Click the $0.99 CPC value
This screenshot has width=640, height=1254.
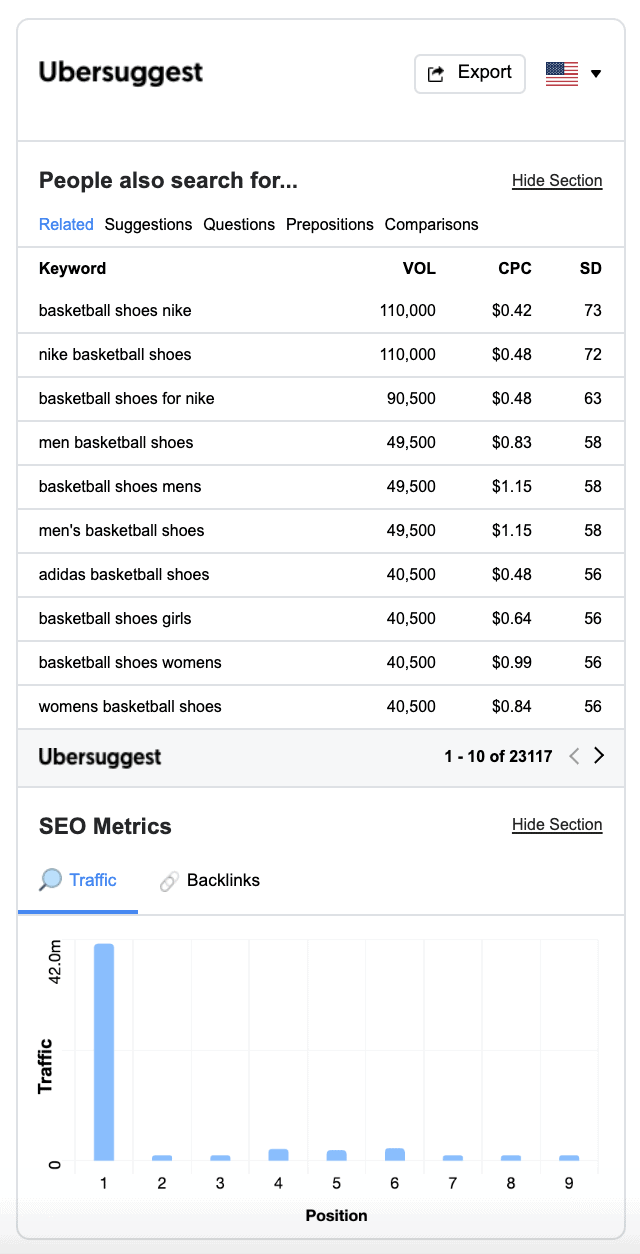click(512, 663)
